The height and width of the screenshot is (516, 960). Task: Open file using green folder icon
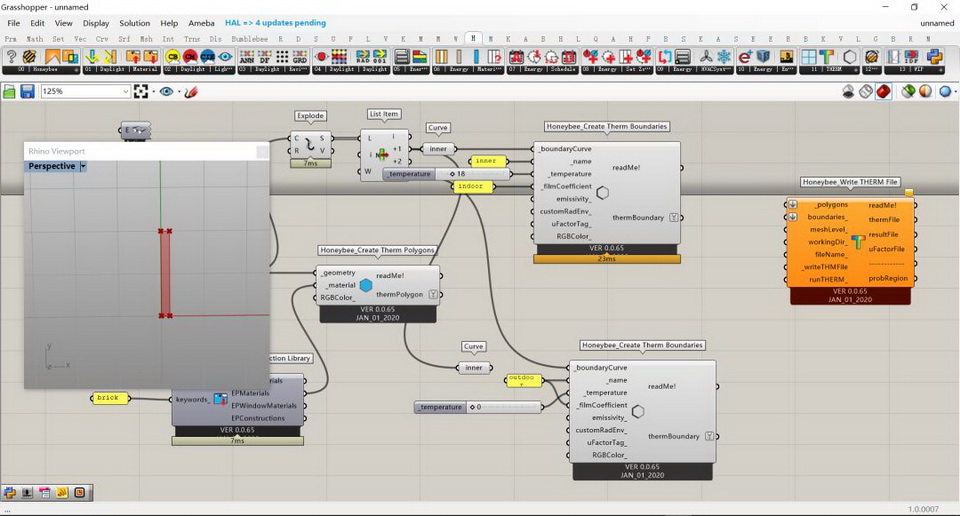tap(10, 91)
